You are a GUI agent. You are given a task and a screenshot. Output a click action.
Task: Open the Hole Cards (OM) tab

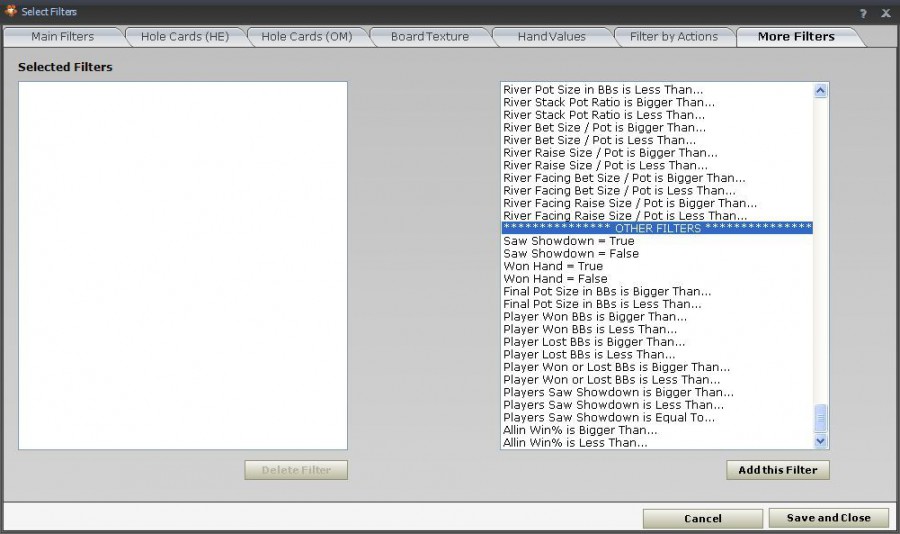(x=306, y=37)
